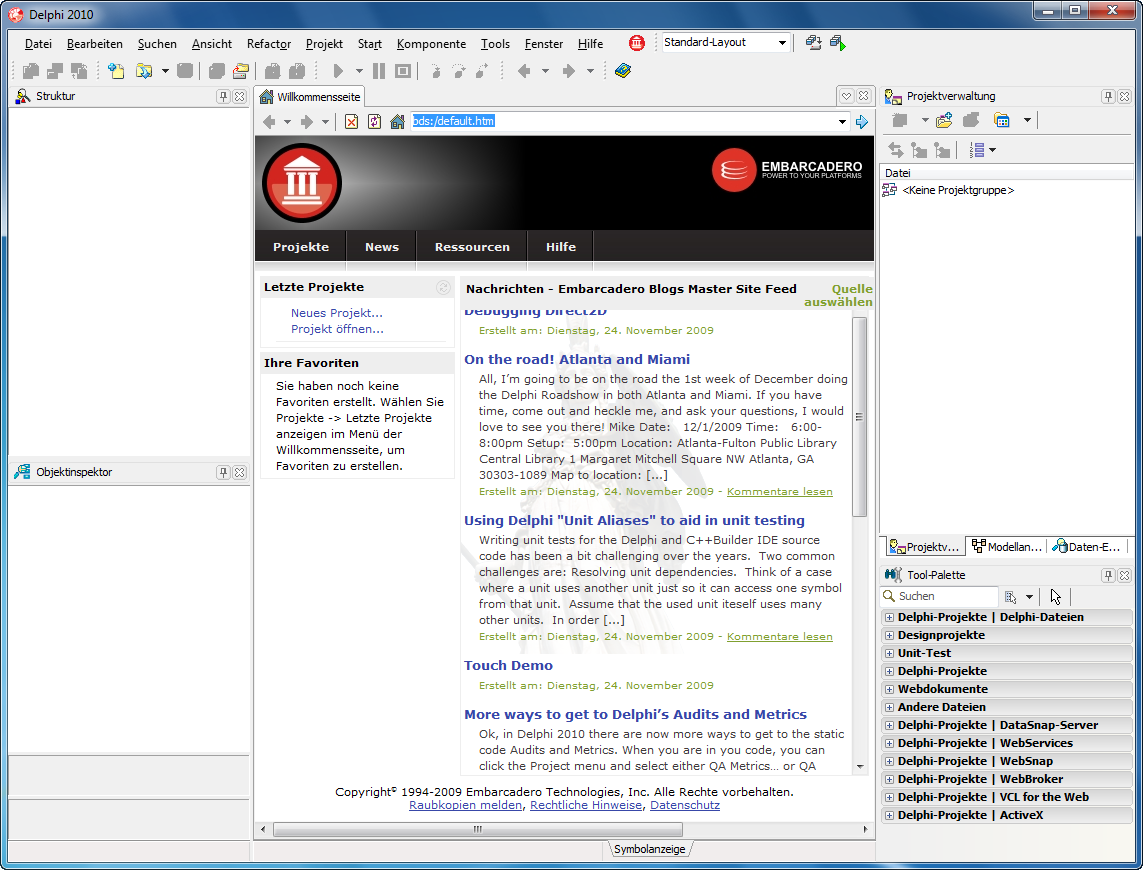The width and height of the screenshot is (1143, 870).
Task: Click browser Forward arrow on Willkommensseite
Action: (x=307, y=122)
